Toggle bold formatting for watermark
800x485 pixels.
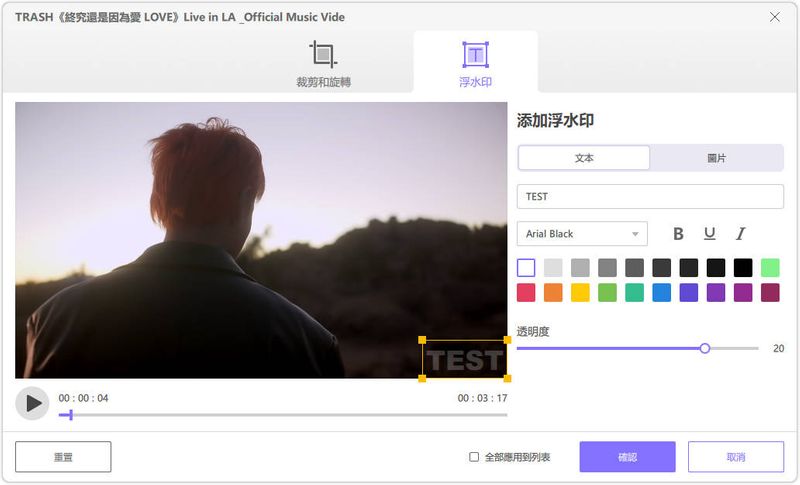pos(678,234)
